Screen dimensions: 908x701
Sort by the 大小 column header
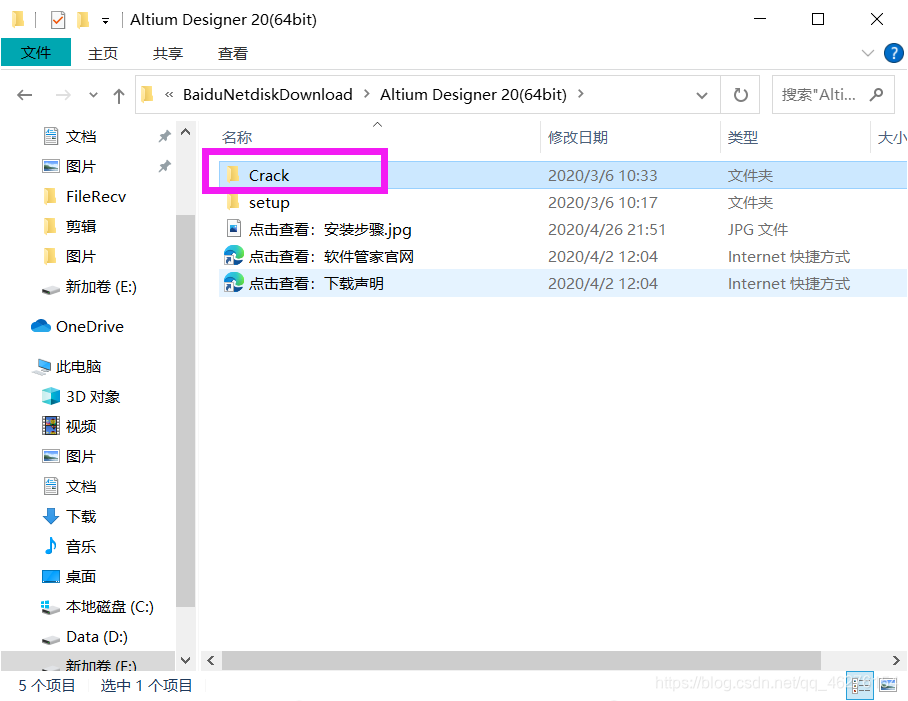892,138
